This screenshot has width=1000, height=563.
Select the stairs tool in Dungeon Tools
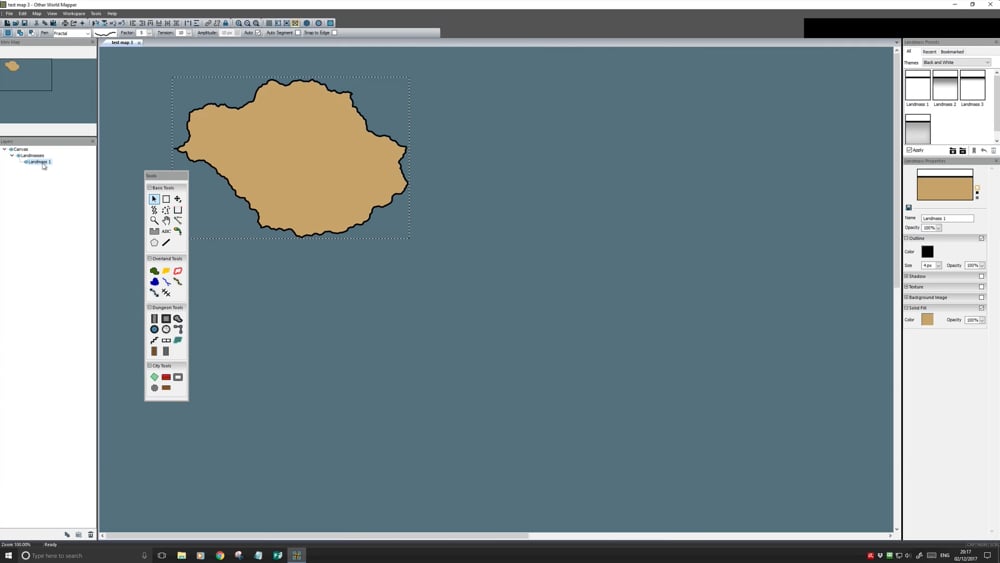click(x=154, y=340)
